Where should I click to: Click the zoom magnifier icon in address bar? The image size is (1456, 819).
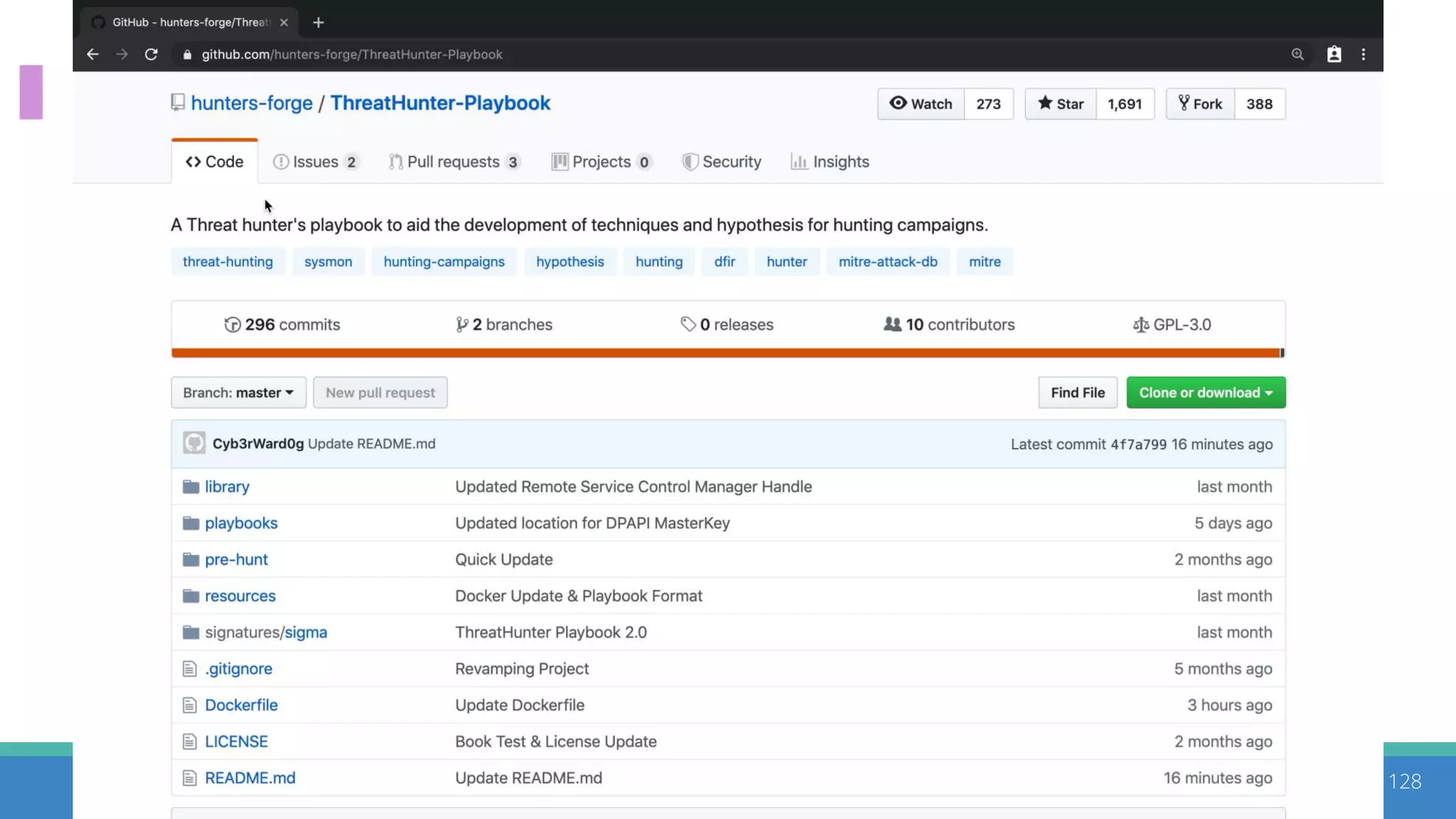1297,55
